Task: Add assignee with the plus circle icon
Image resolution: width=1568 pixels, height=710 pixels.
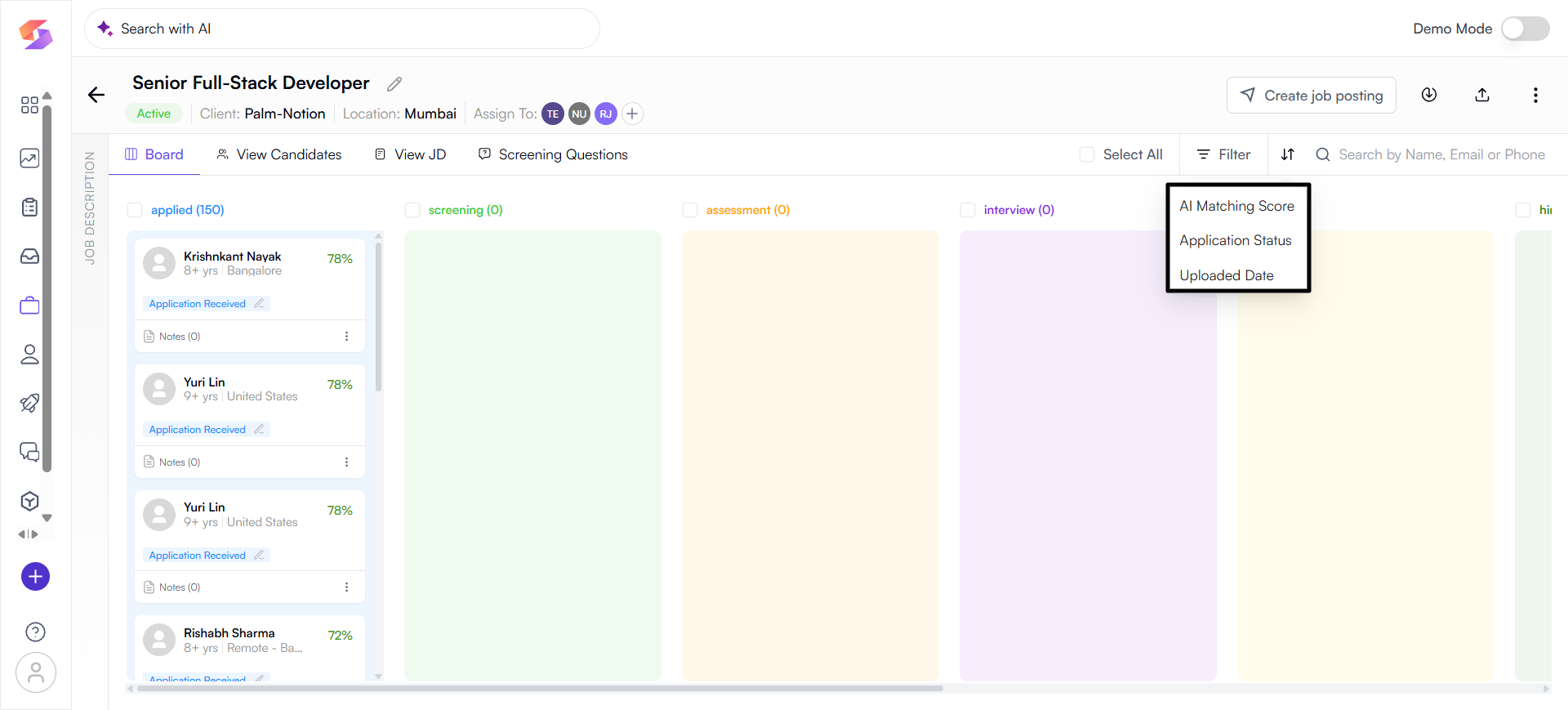Action: pyautogui.click(x=632, y=114)
